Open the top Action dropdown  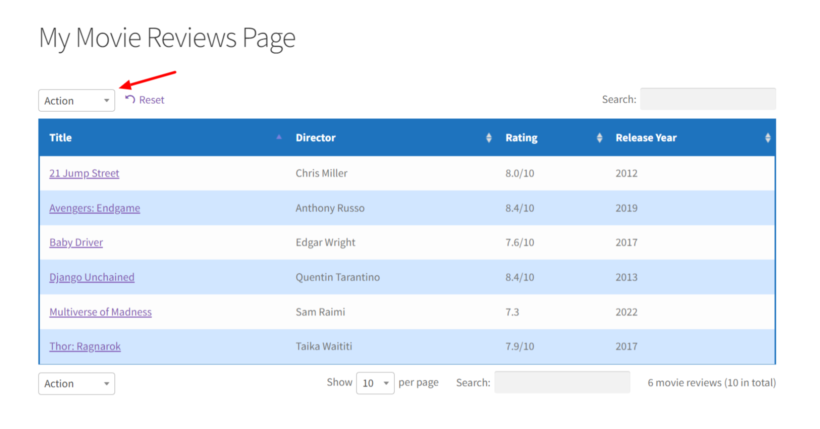click(76, 100)
